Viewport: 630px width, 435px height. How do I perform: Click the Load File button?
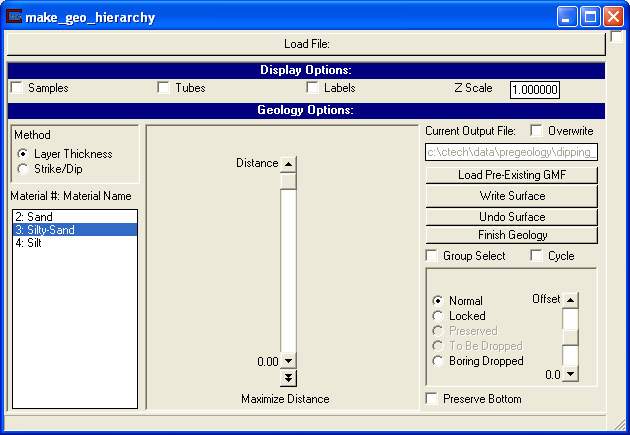point(306,44)
